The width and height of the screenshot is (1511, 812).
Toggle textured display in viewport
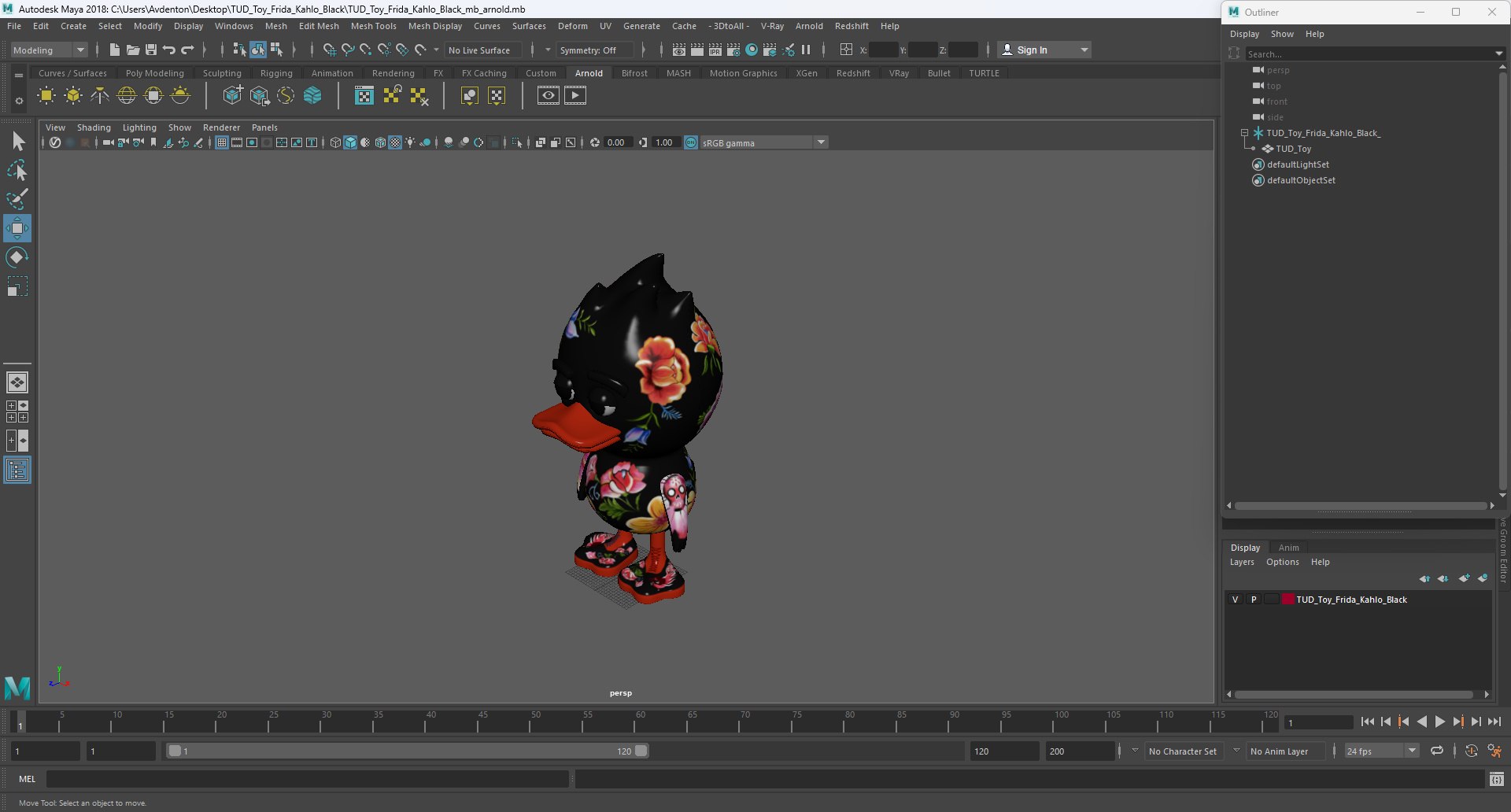pyautogui.click(x=395, y=142)
